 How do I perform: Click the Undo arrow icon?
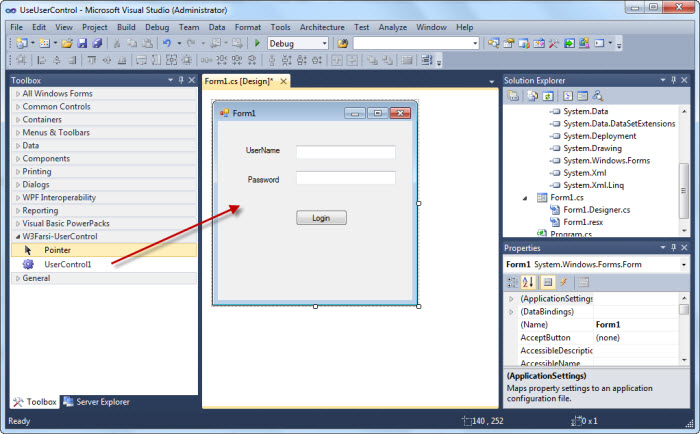[x=166, y=44]
